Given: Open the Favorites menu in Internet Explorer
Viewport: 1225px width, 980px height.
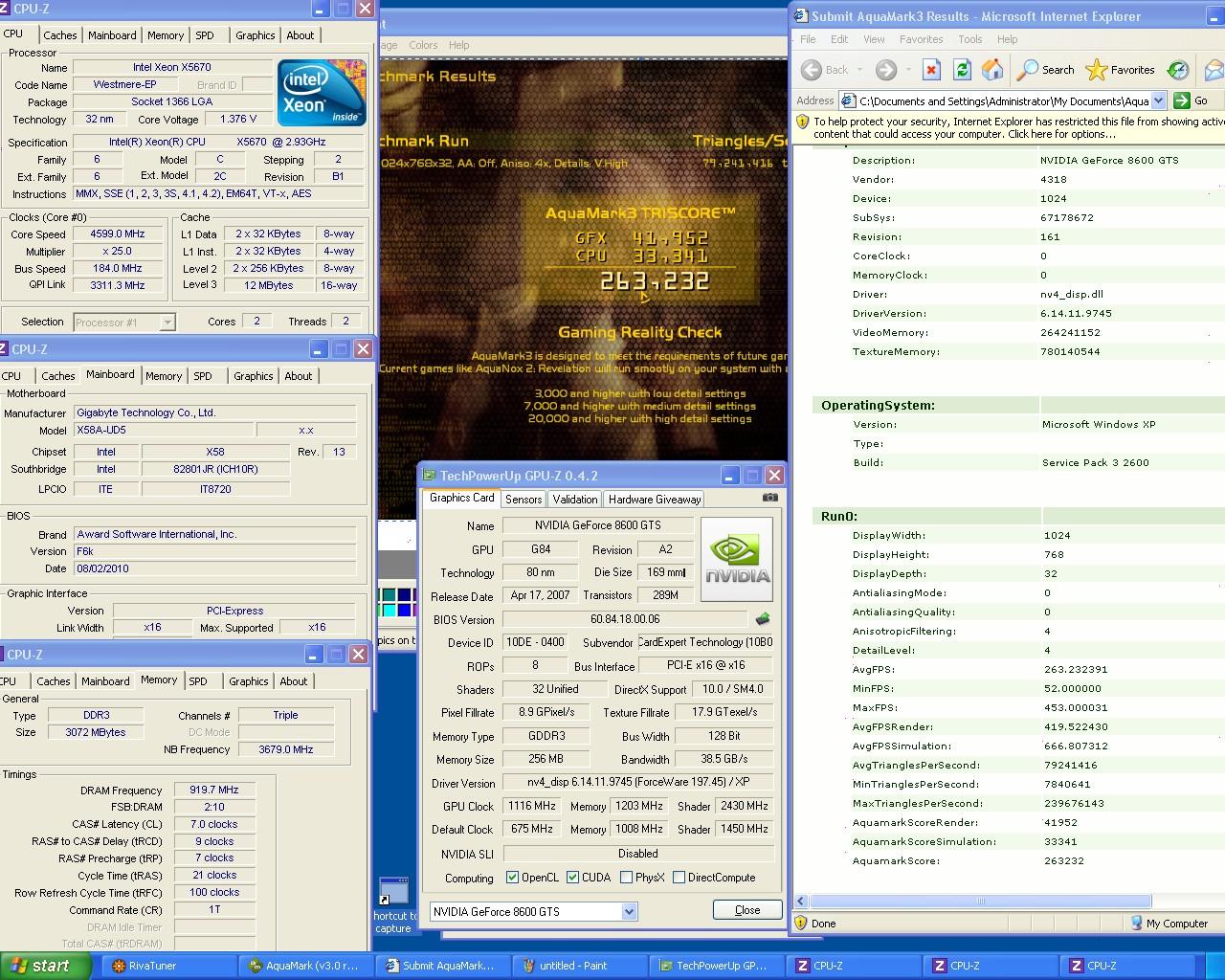Looking at the screenshot, I should pyautogui.click(x=922, y=39).
